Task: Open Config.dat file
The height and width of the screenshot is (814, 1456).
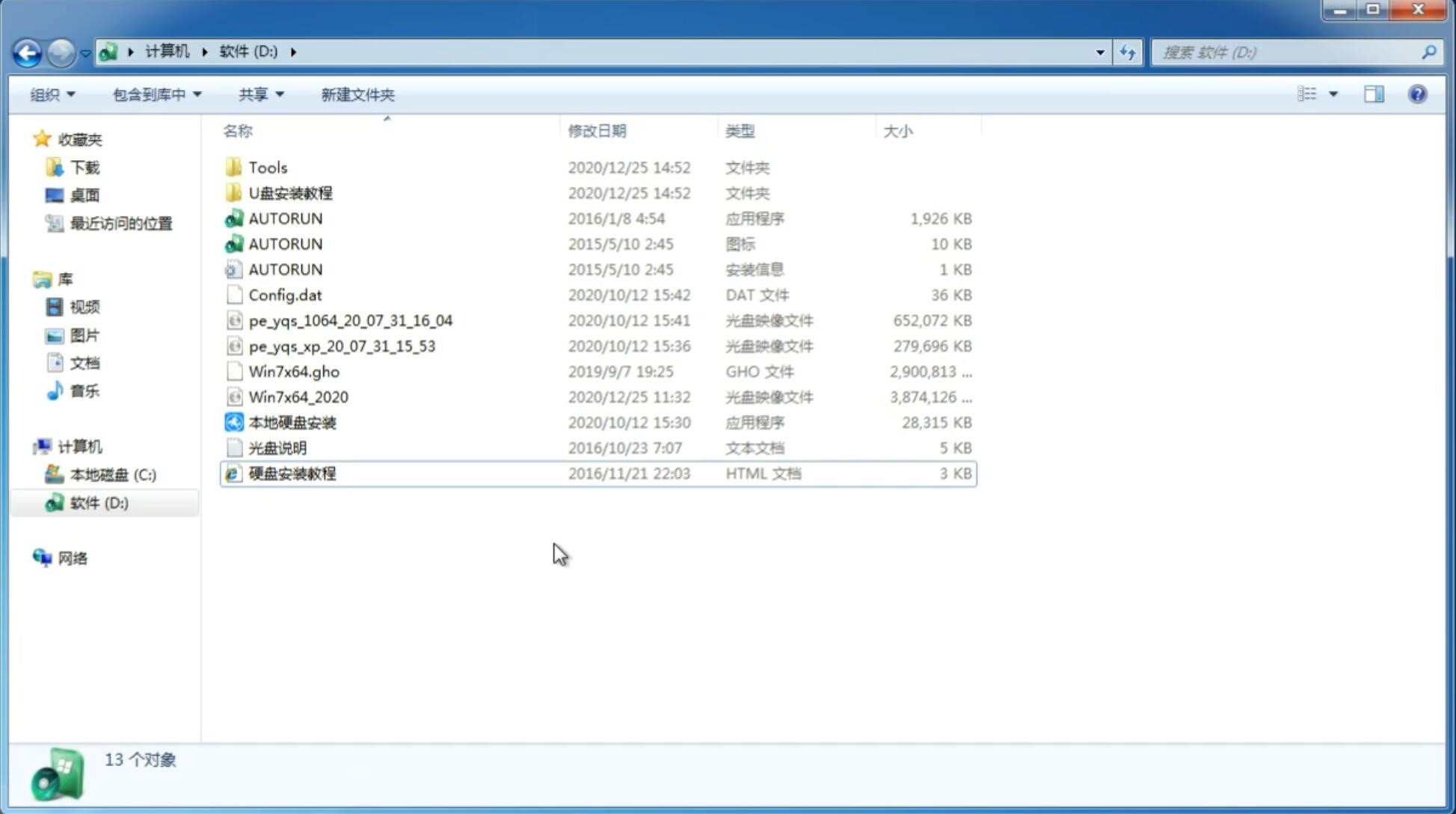Action: [285, 294]
